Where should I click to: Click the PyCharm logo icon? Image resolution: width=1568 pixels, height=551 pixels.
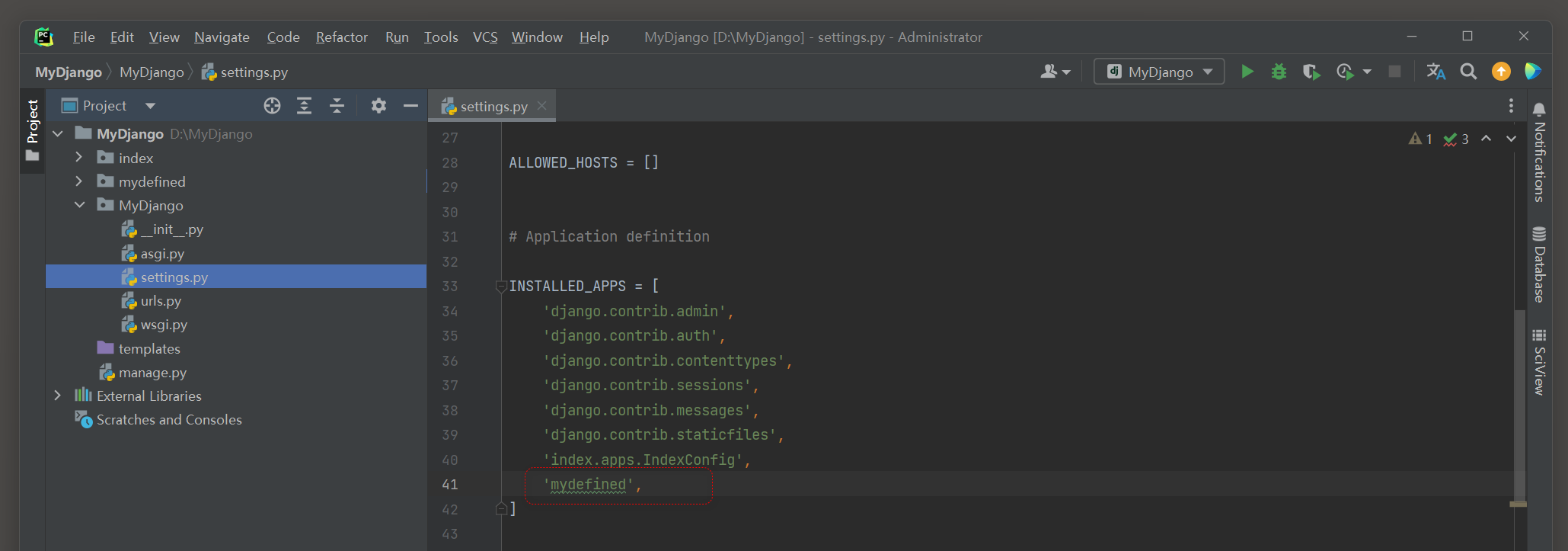[43, 37]
